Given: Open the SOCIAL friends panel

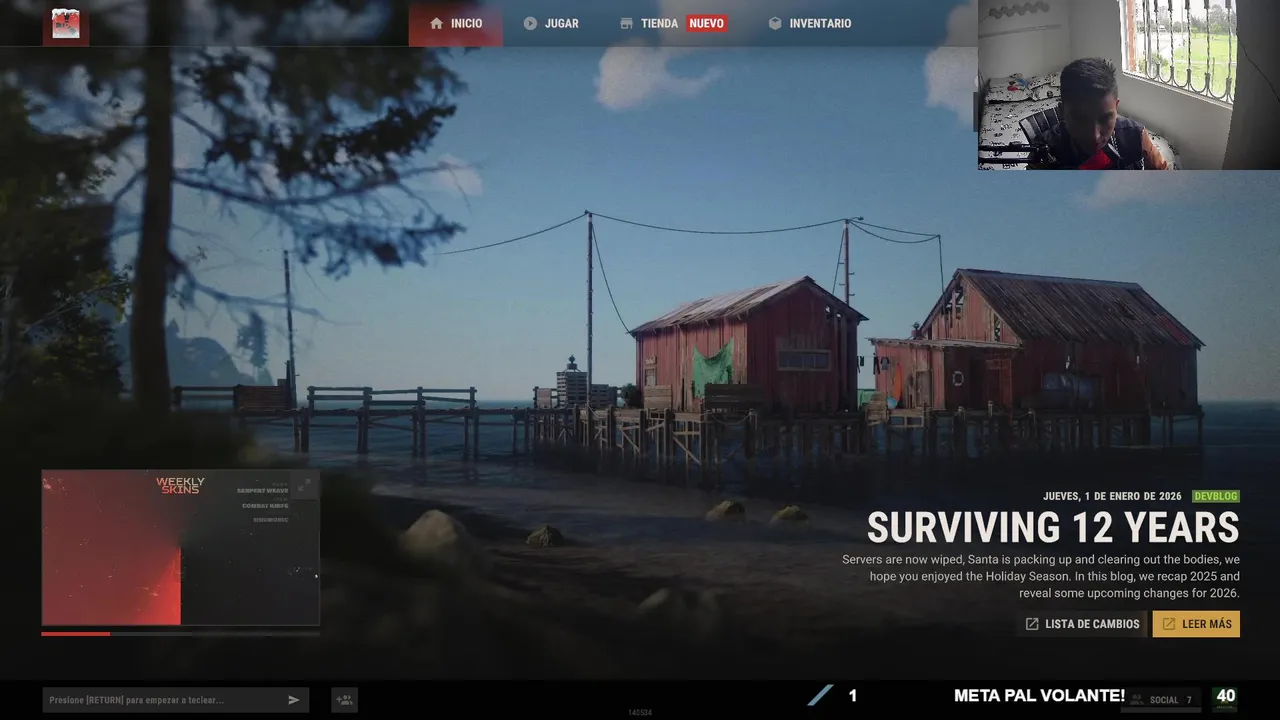Looking at the screenshot, I should point(1160,700).
